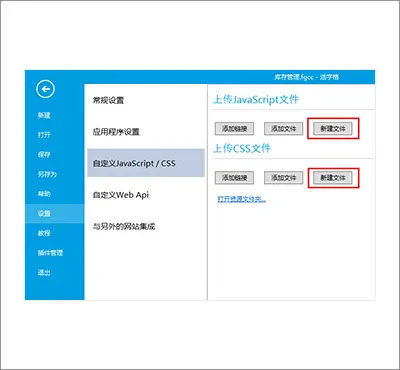This screenshot has width=400, height=370.
Task: Click 保存 in the blue sidebar
Action: 44,154
